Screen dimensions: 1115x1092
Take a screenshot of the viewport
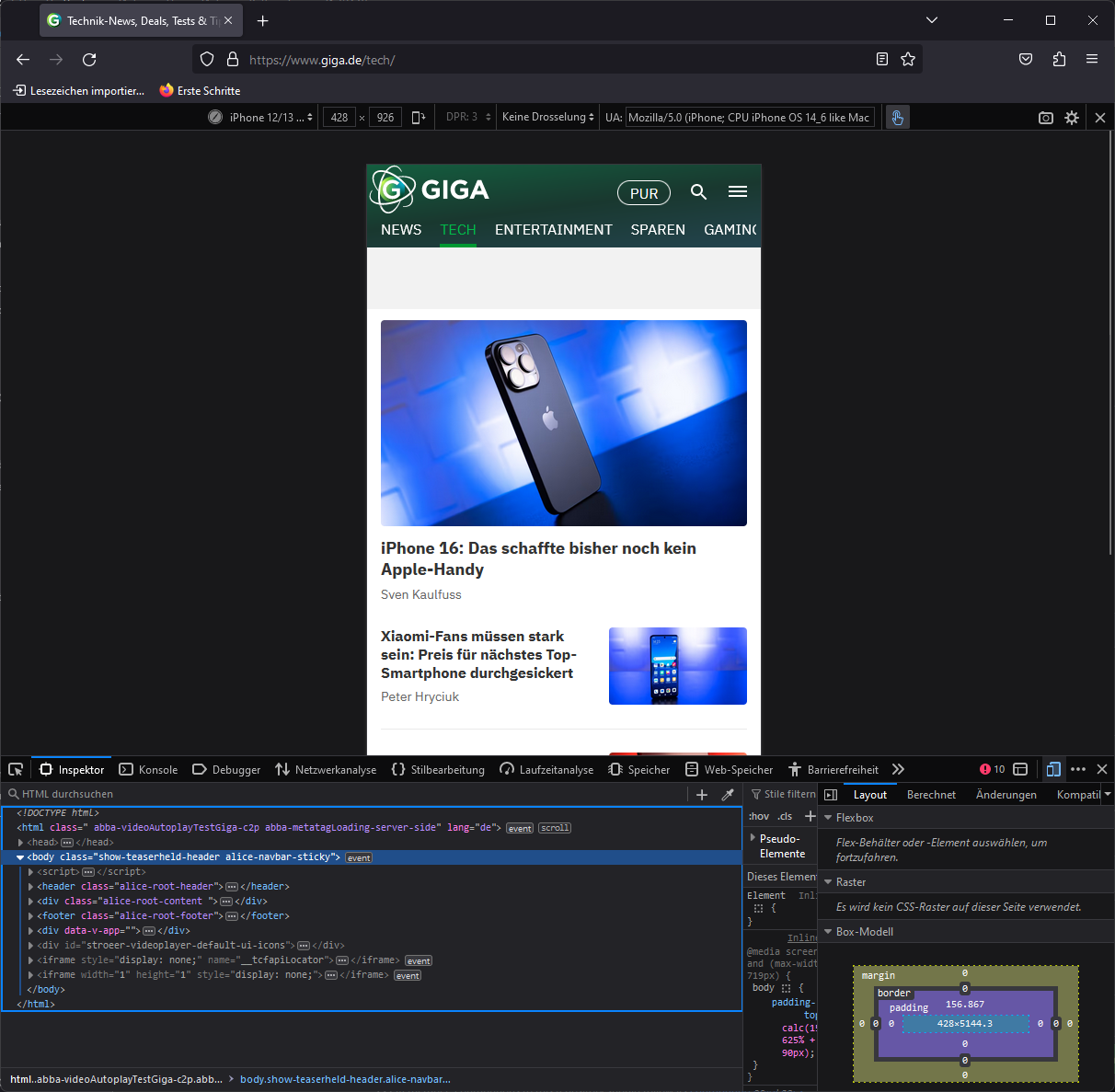tap(1045, 118)
